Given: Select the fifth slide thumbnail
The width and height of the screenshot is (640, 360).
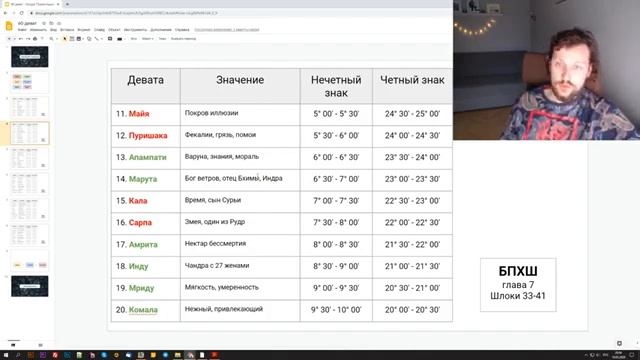Looking at the screenshot, I should pyautogui.click(x=29, y=158).
